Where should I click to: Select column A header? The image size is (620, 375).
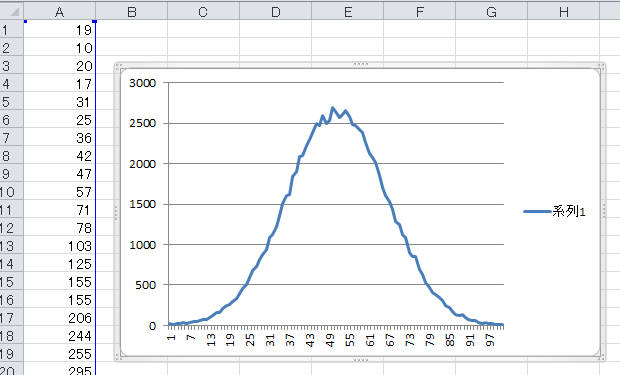(59, 12)
